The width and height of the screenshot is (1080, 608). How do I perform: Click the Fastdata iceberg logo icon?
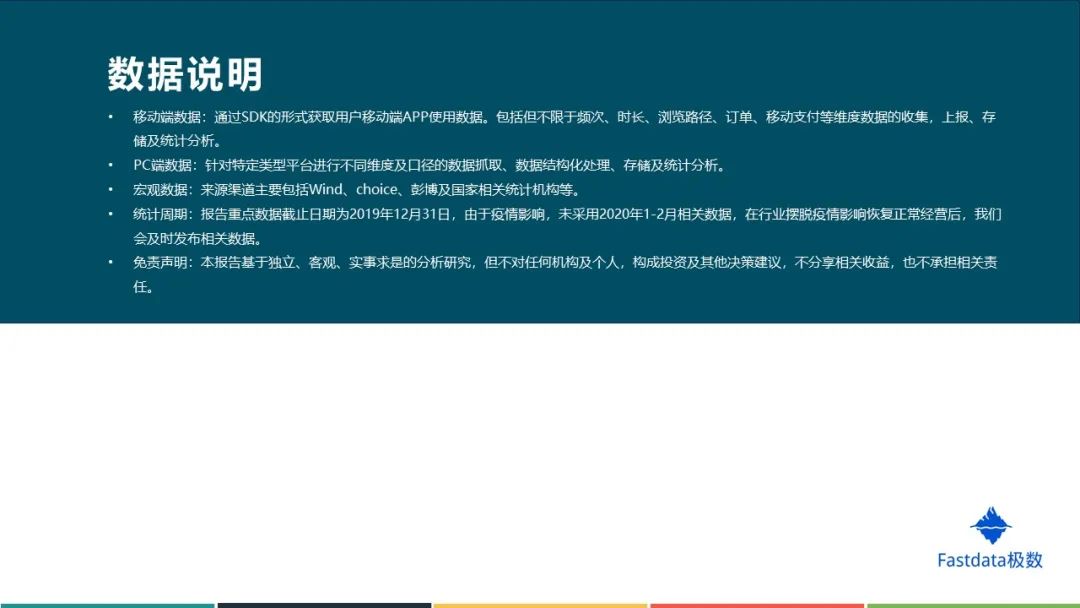tap(990, 525)
